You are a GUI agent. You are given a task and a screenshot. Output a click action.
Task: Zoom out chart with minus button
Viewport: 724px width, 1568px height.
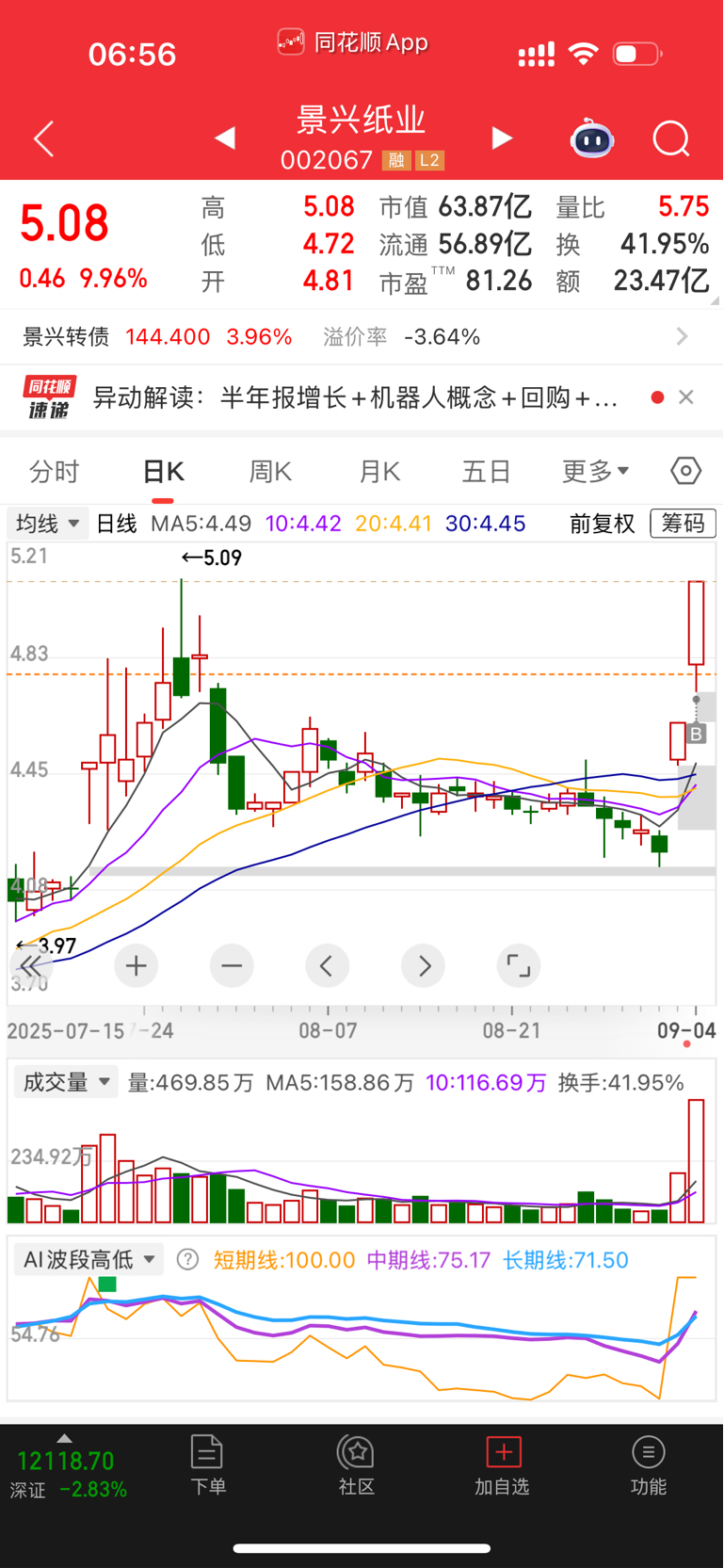coord(232,965)
